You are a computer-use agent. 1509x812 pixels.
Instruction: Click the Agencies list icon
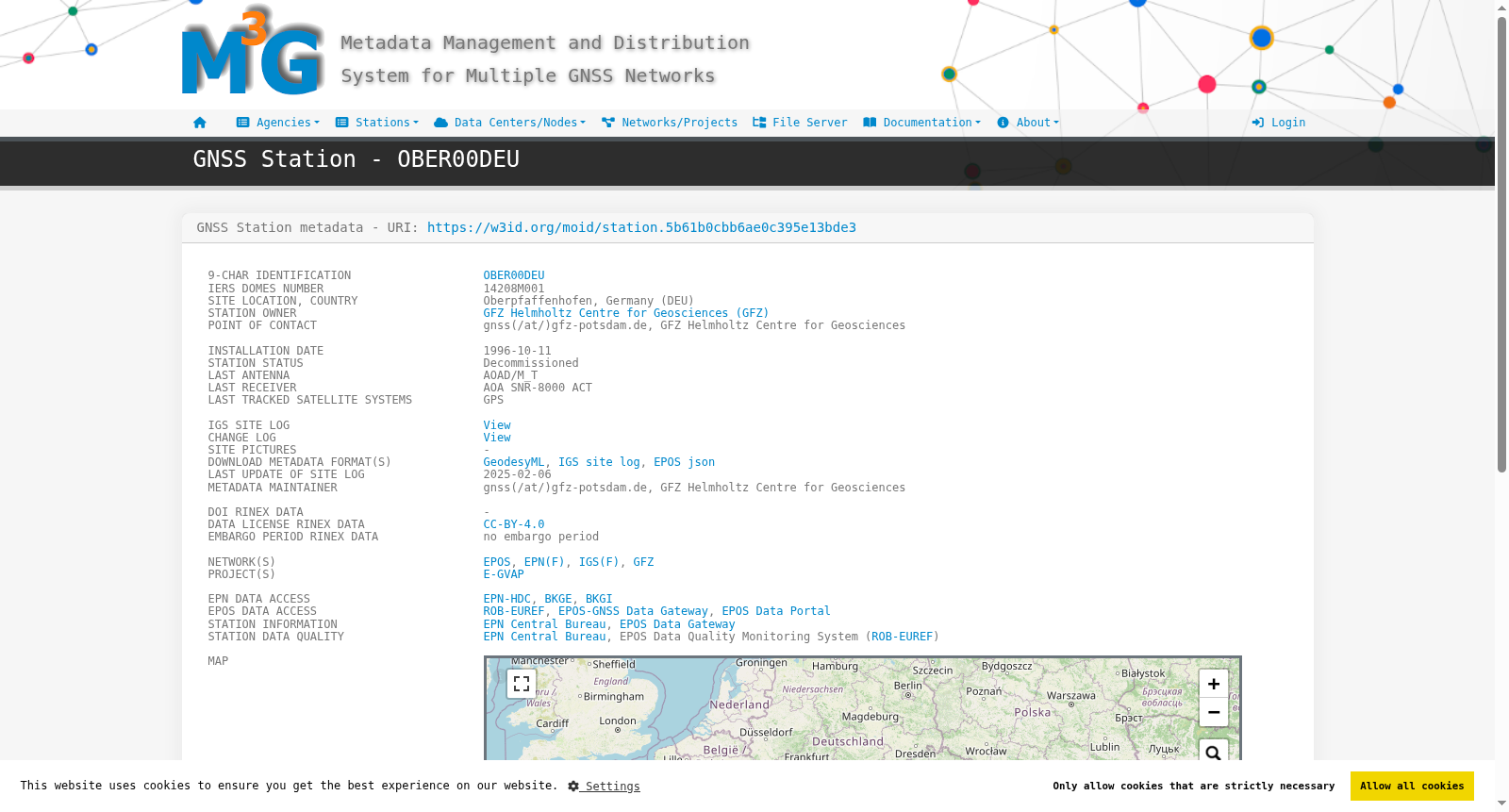click(x=242, y=123)
